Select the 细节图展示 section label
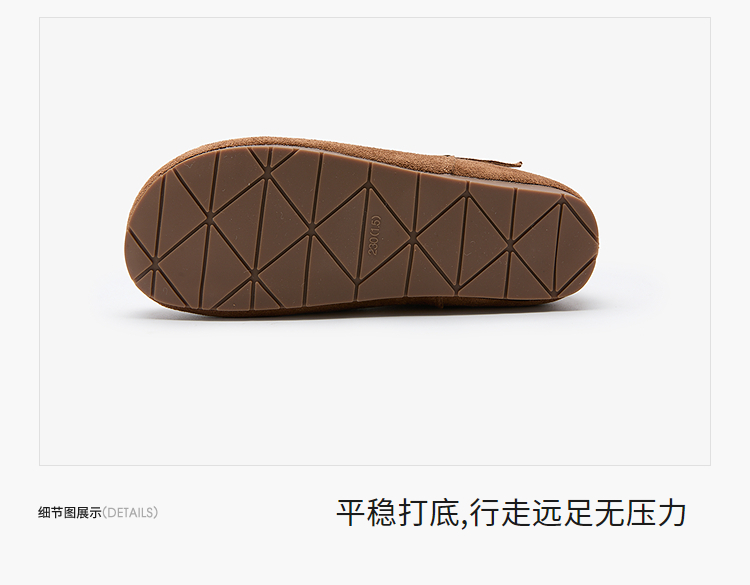The width and height of the screenshot is (750, 585). coord(70,513)
